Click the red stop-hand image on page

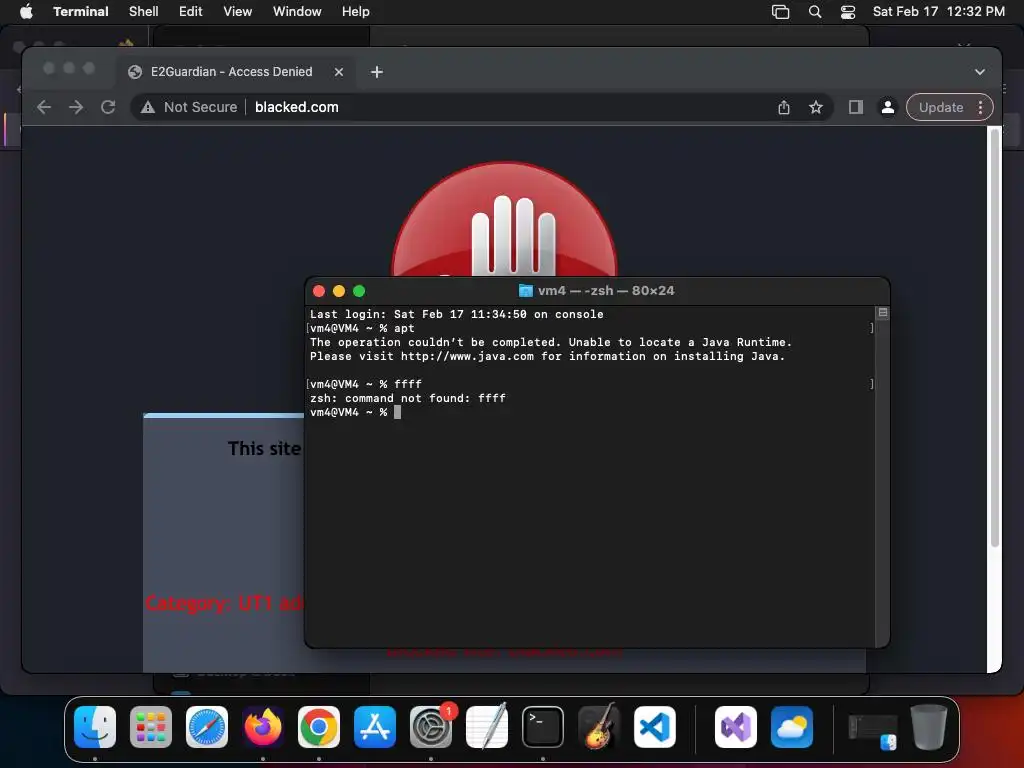pyautogui.click(x=504, y=218)
